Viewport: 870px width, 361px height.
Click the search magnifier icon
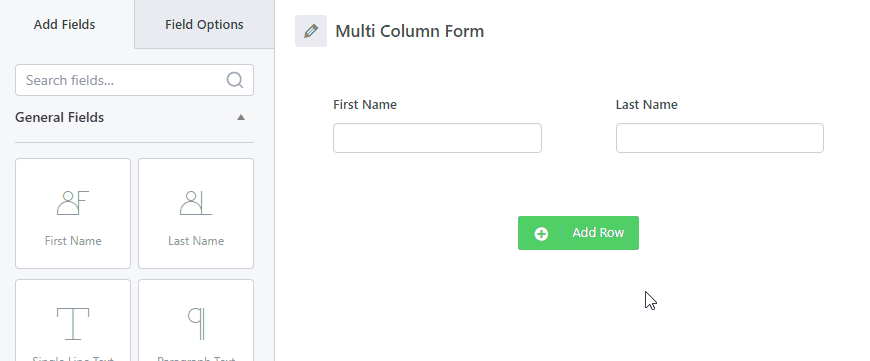[x=235, y=80]
